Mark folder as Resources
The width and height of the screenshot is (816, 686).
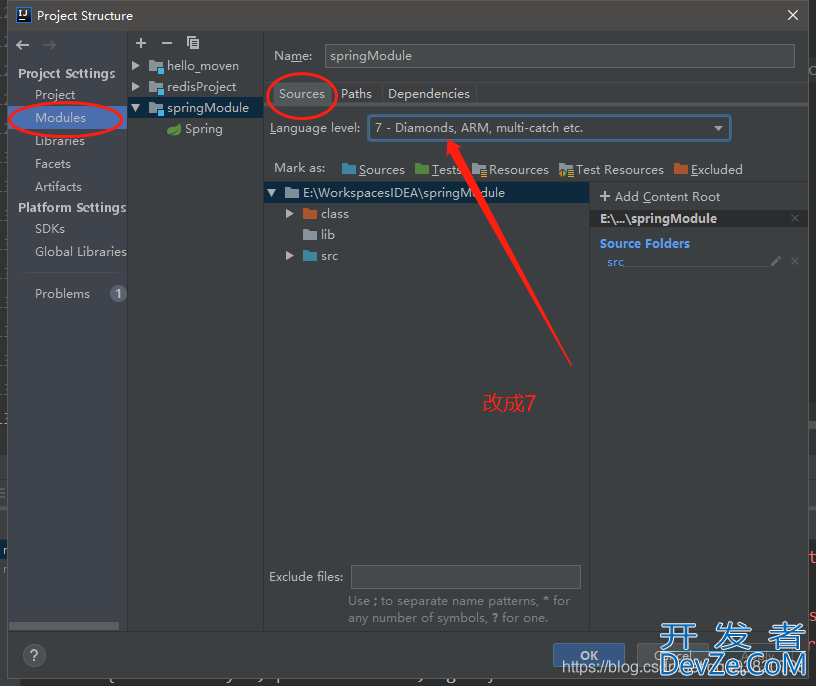510,170
